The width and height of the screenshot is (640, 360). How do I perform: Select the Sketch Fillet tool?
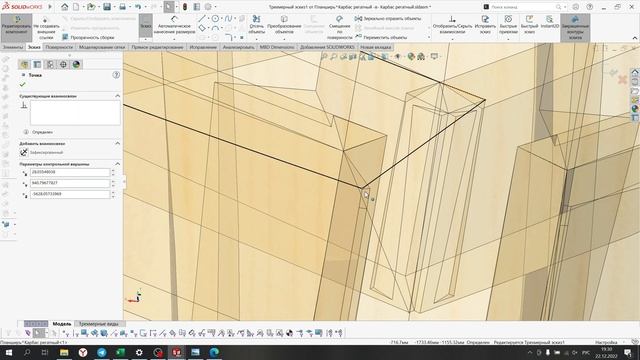[228, 37]
